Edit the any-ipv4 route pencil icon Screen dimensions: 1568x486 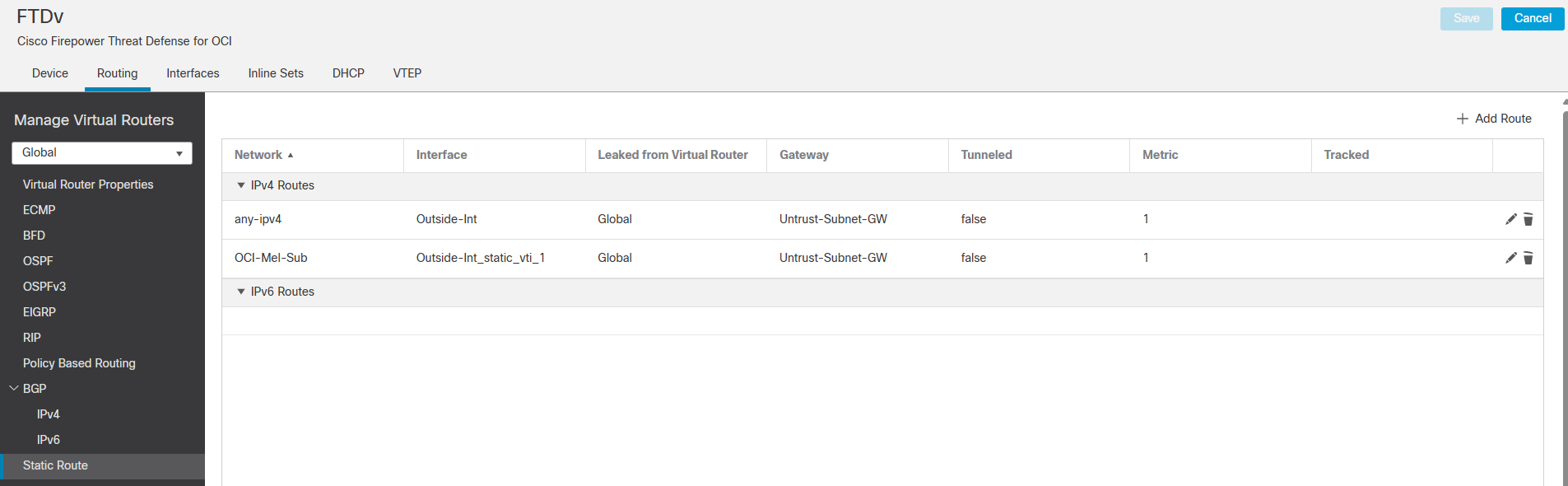click(x=1510, y=219)
